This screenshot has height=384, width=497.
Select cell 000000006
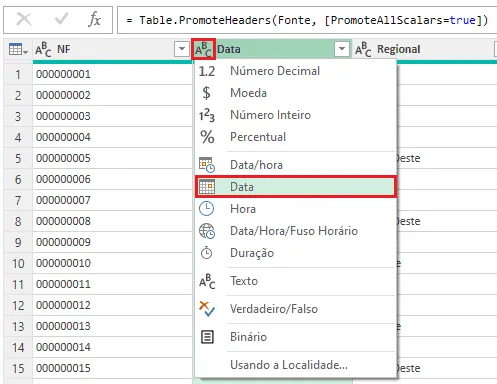[113, 179]
